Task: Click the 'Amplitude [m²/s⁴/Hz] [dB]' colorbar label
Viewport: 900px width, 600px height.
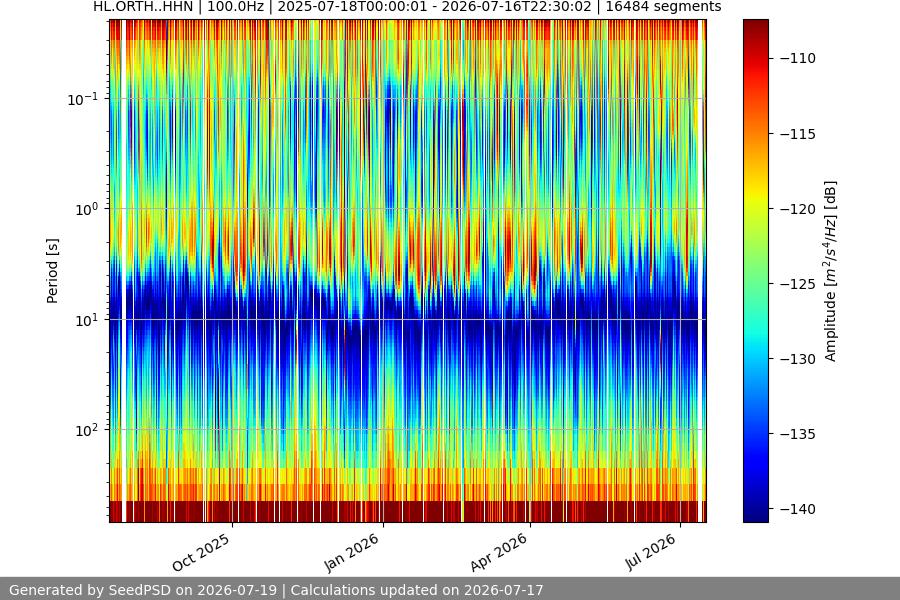Action: [830, 271]
